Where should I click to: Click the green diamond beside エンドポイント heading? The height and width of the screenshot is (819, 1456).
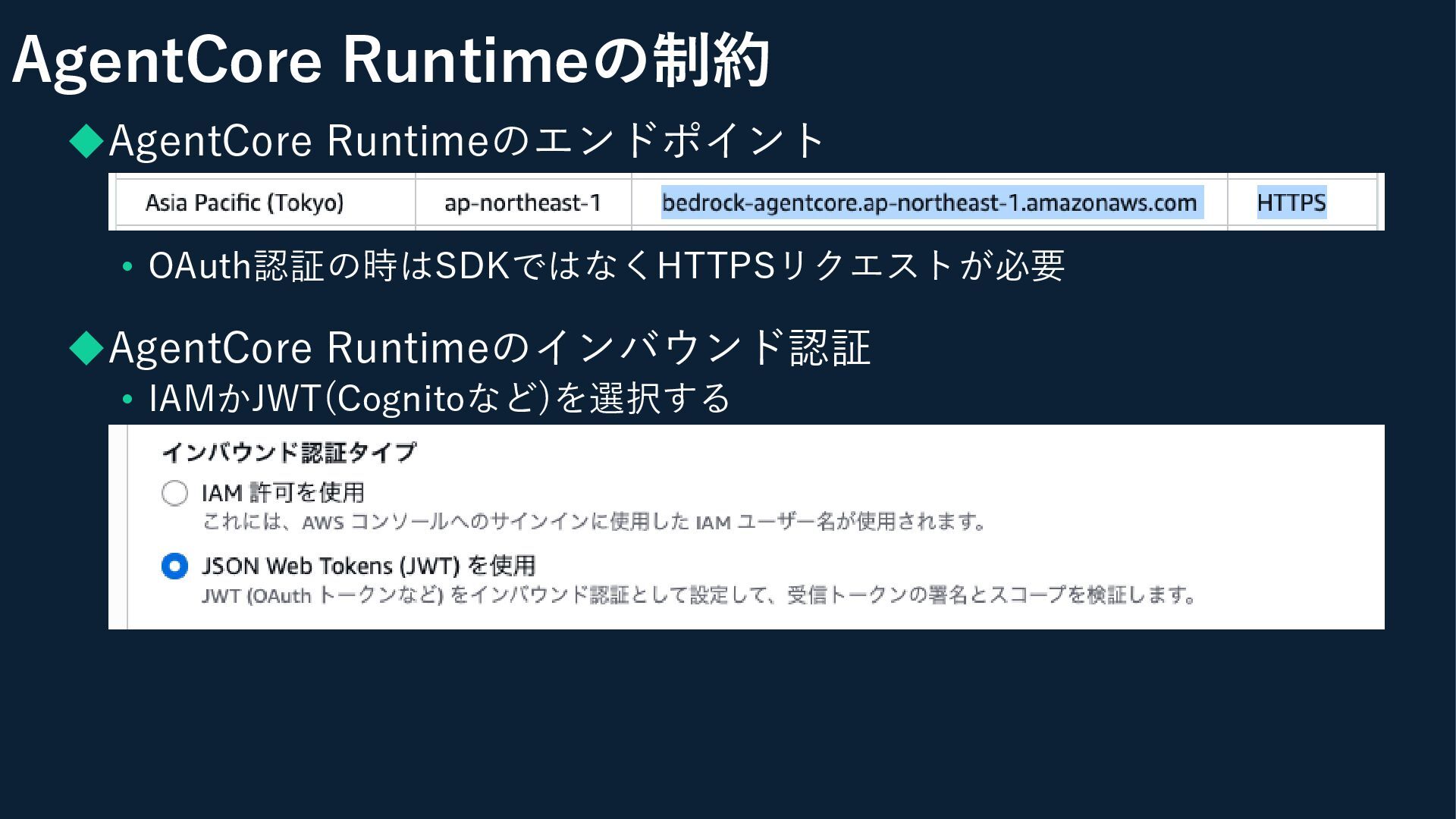coord(86,141)
